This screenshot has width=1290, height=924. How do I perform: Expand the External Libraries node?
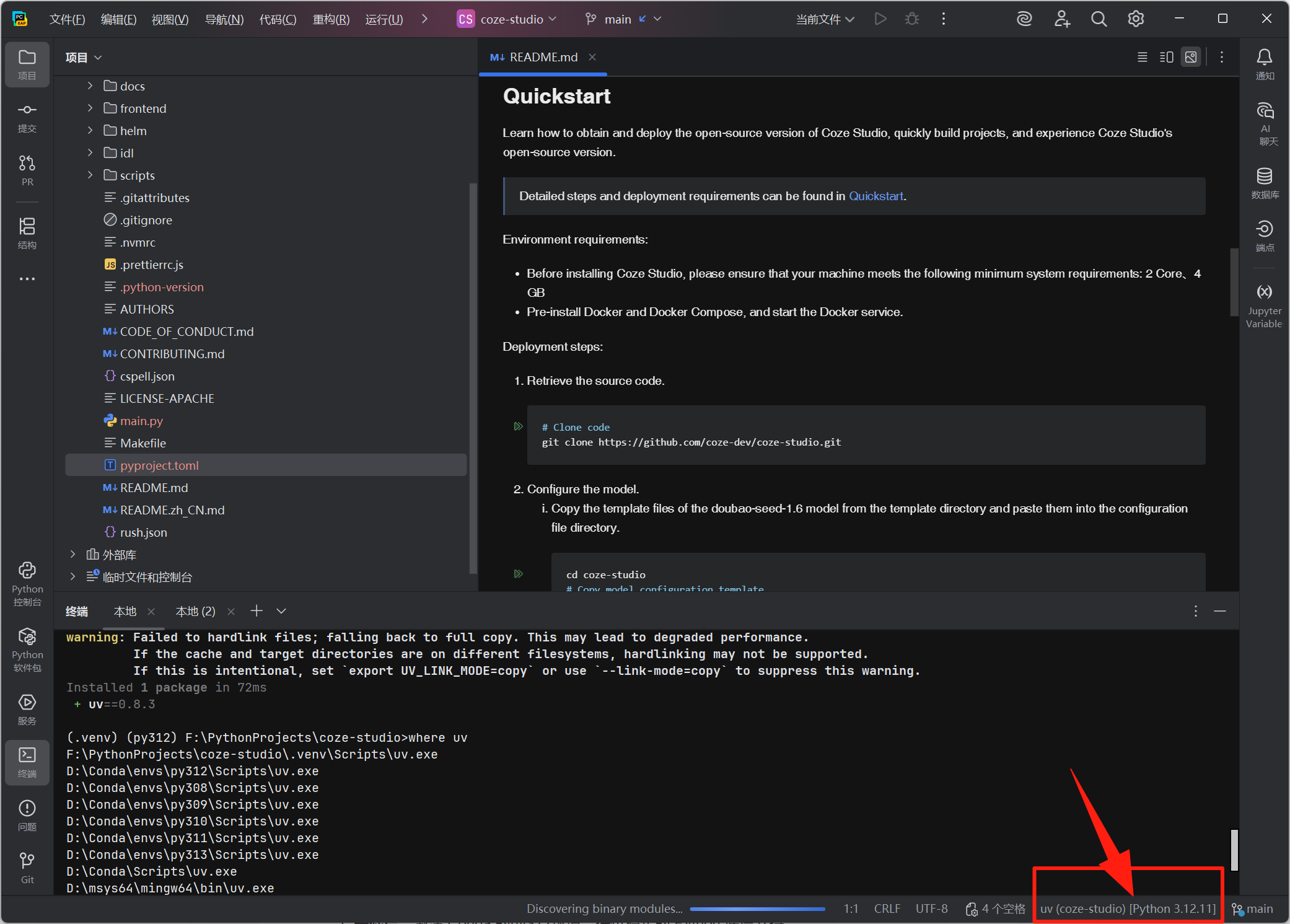pos(73,554)
